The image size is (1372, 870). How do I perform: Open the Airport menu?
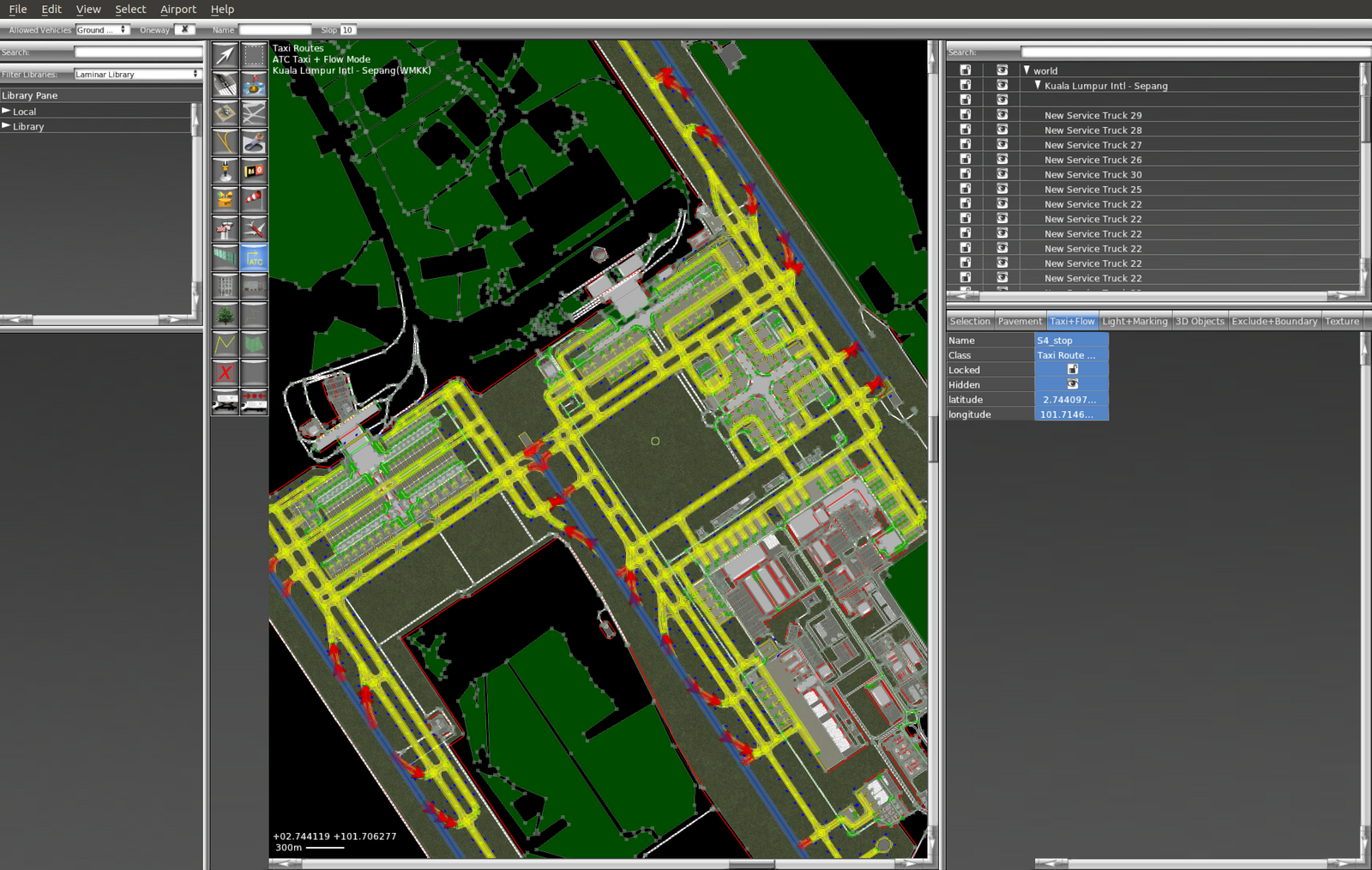tap(178, 9)
